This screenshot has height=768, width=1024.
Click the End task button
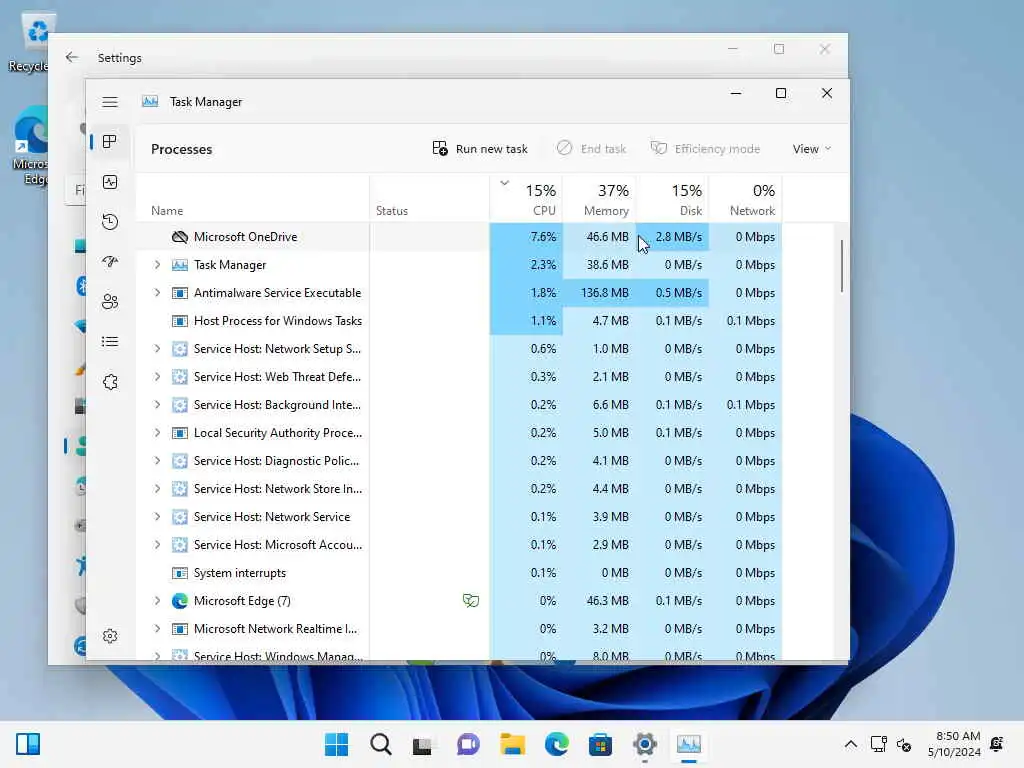pos(591,149)
